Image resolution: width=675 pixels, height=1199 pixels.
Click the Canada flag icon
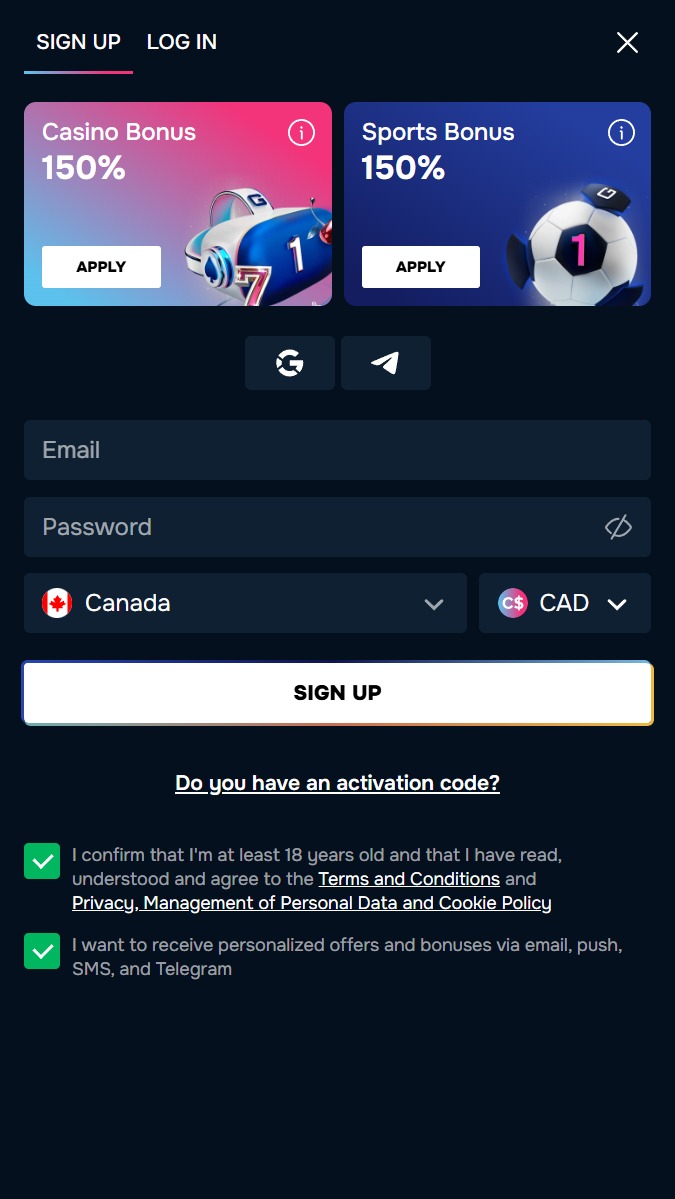[57, 603]
